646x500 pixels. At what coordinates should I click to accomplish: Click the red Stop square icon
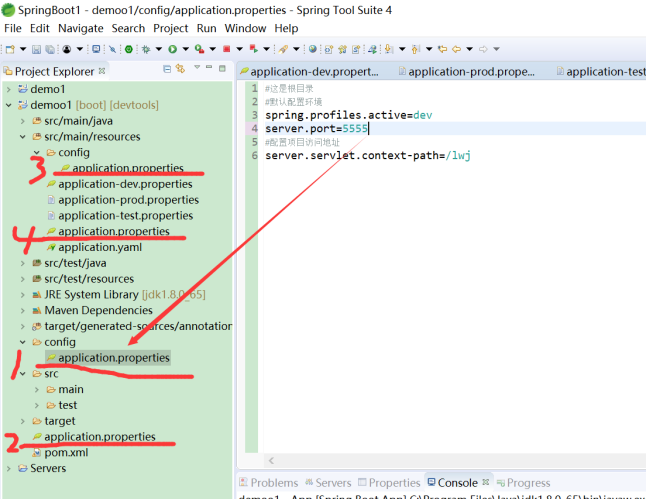click(x=226, y=49)
